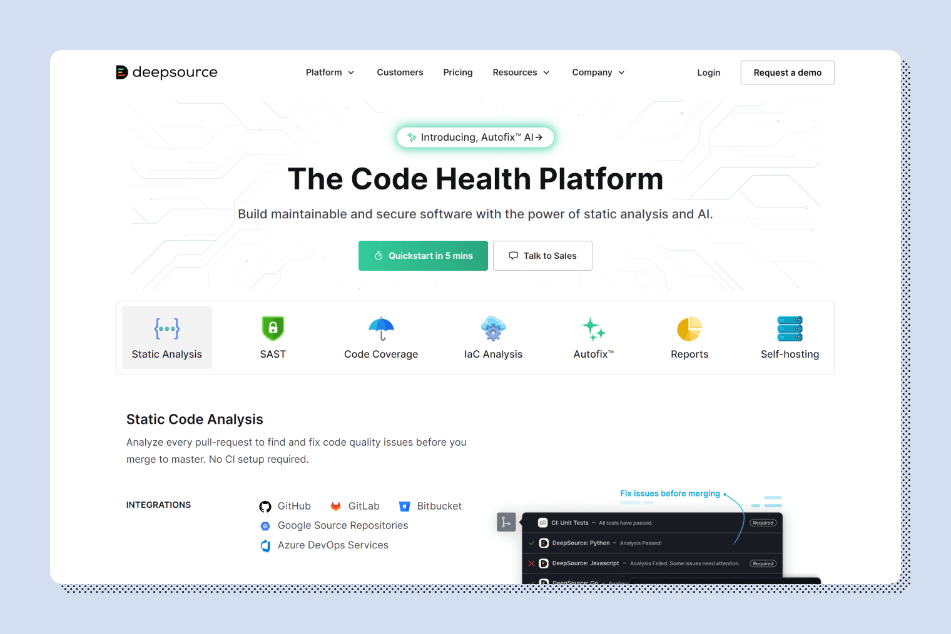Screen dimensions: 951x634
Task: Click the git merge icon beside checks panel
Action: click(x=506, y=522)
